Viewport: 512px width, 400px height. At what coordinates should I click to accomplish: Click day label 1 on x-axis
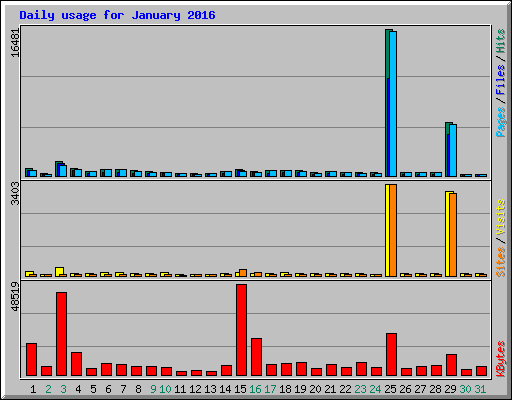coord(33,389)
